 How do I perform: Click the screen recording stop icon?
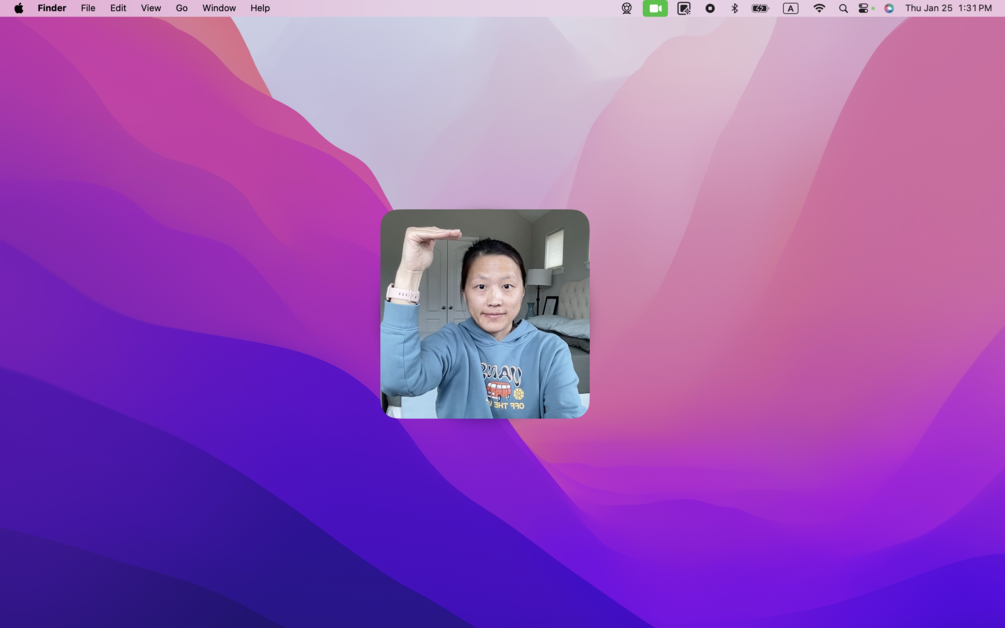tap(710, 8)
